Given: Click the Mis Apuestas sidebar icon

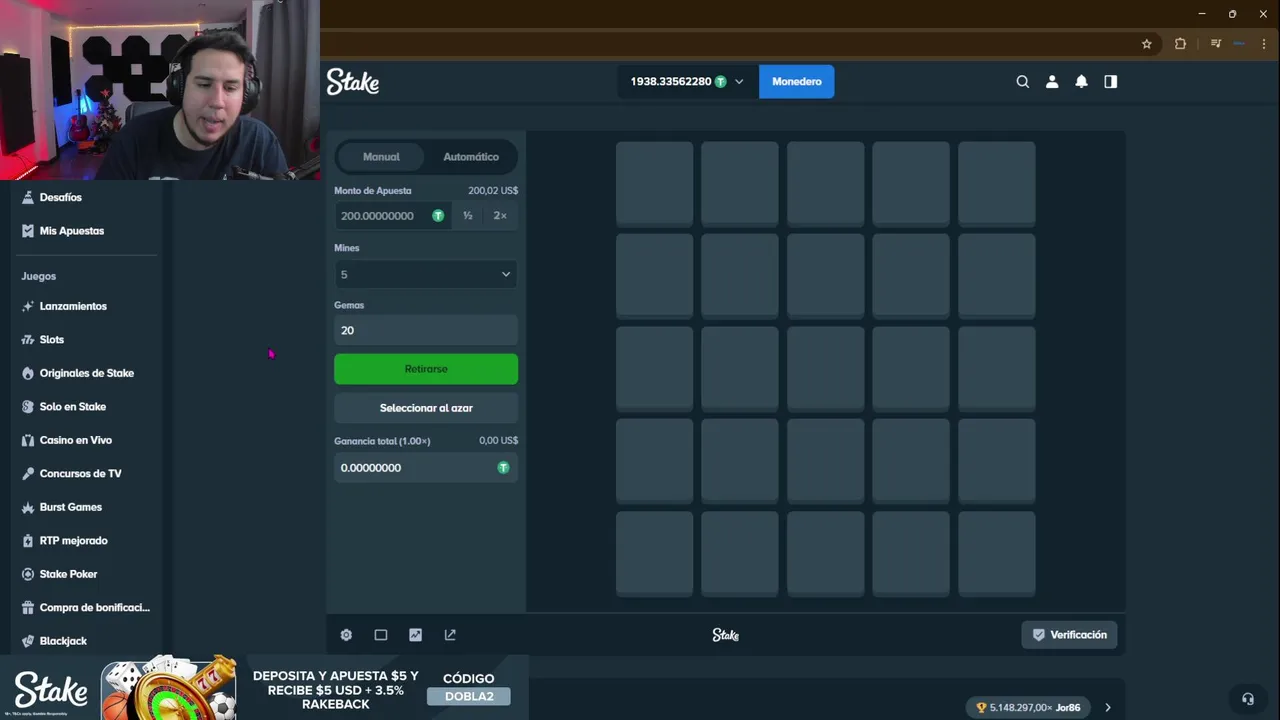Looking at the screenshot, I should tap(28, 231).
